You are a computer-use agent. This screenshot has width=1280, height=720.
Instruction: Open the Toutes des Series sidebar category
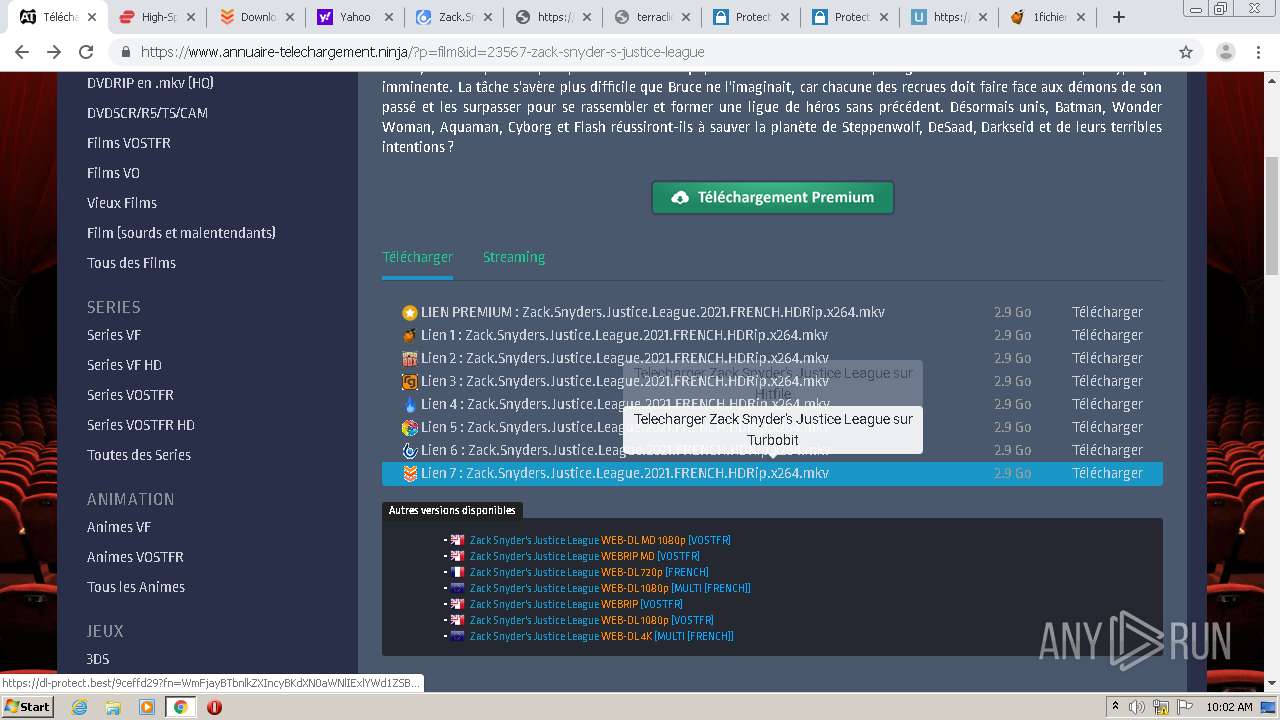(139, 455)
